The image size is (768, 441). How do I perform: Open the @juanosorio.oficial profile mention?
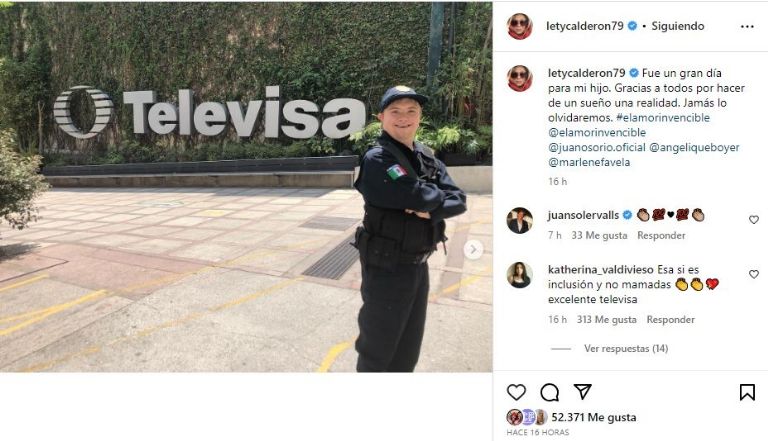coord(596,147)
